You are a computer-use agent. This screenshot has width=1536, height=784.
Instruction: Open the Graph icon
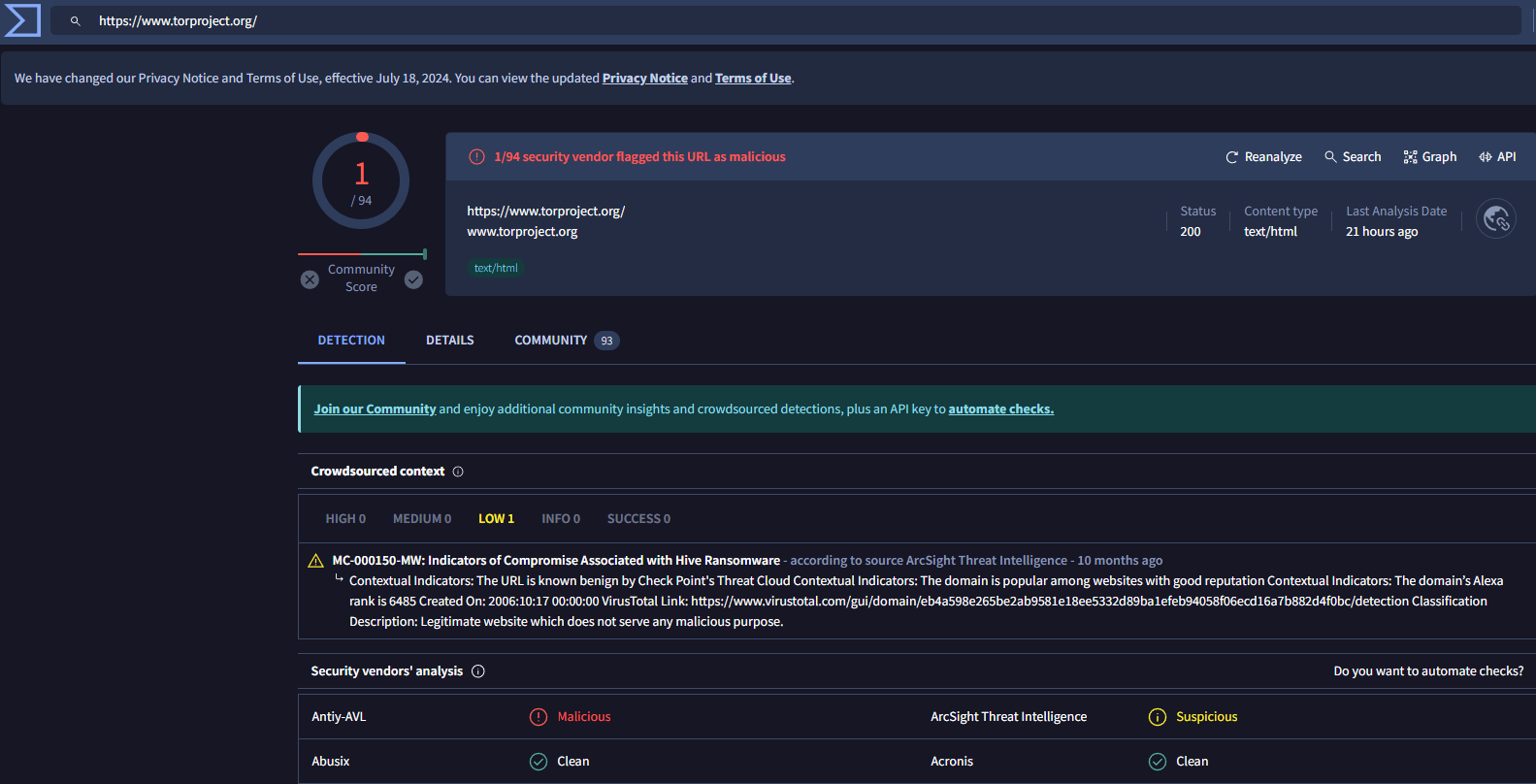click(x=1410, y=157)
